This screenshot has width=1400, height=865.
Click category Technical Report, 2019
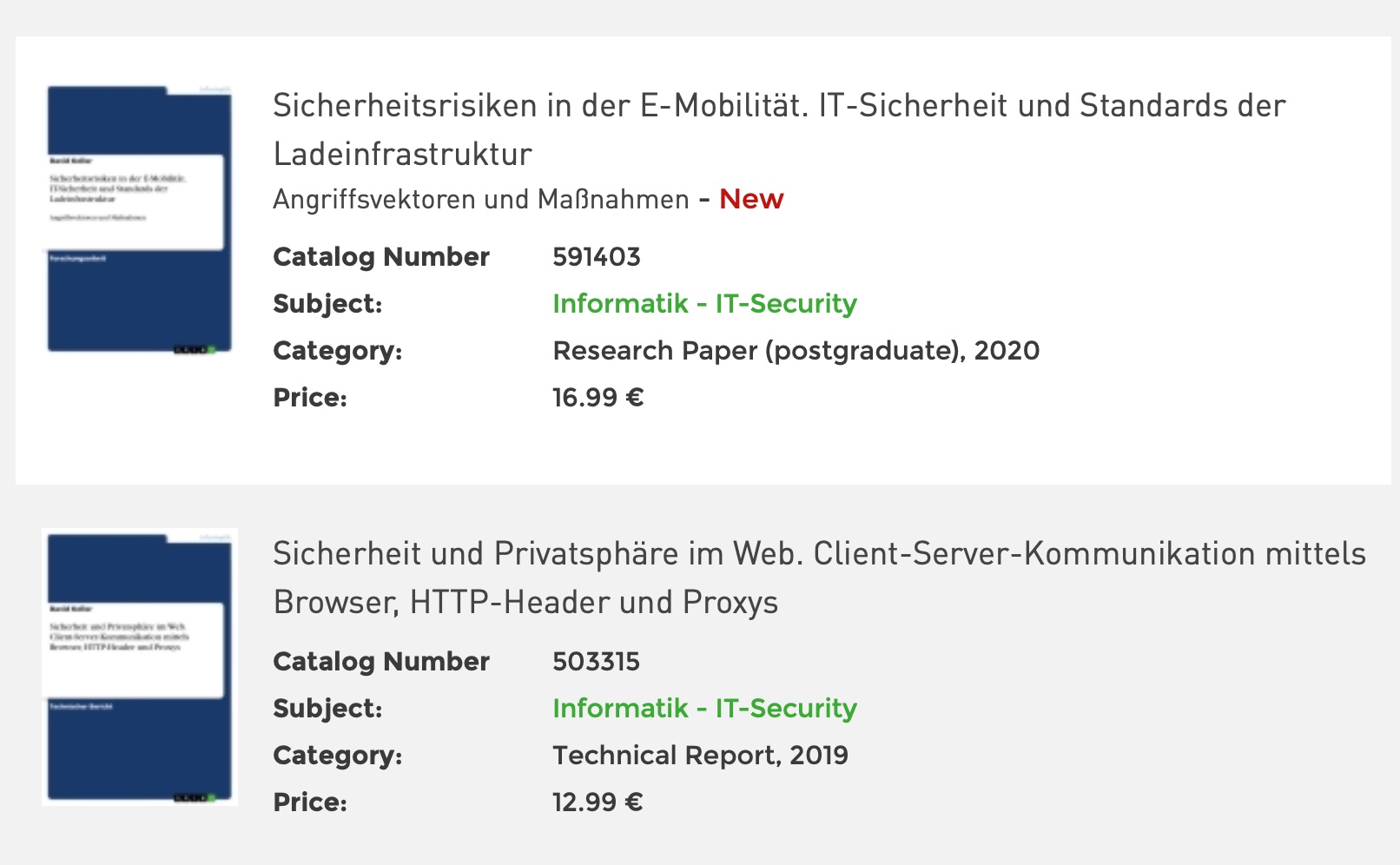(701, 756)
